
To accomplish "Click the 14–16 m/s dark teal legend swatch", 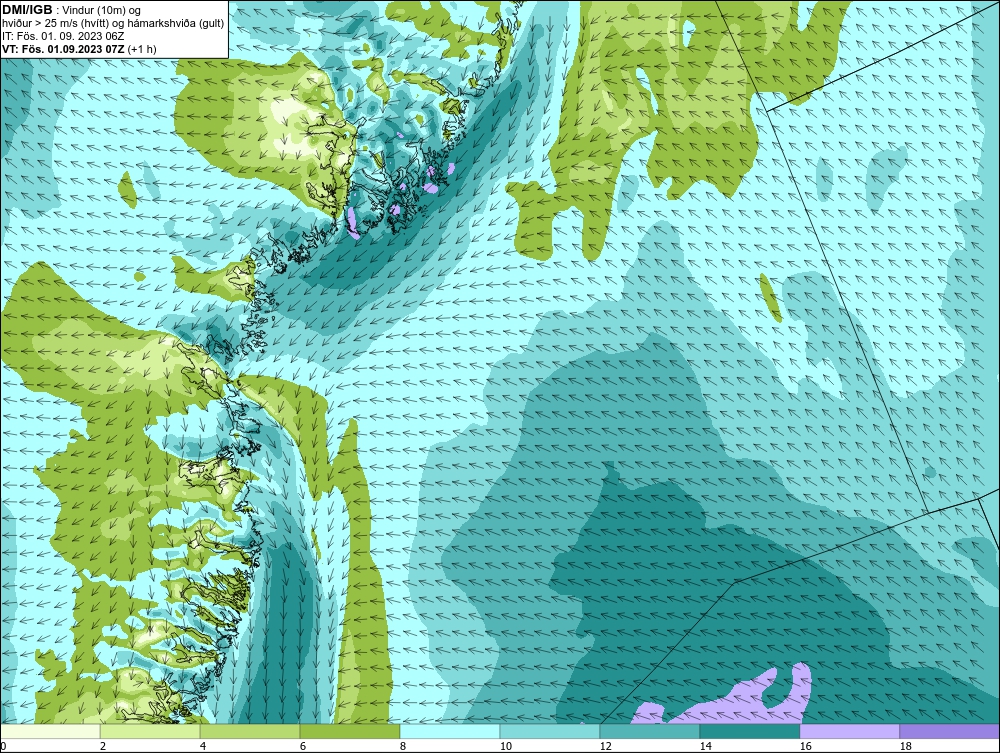I will pyautogui.click(x=749, y=731).
